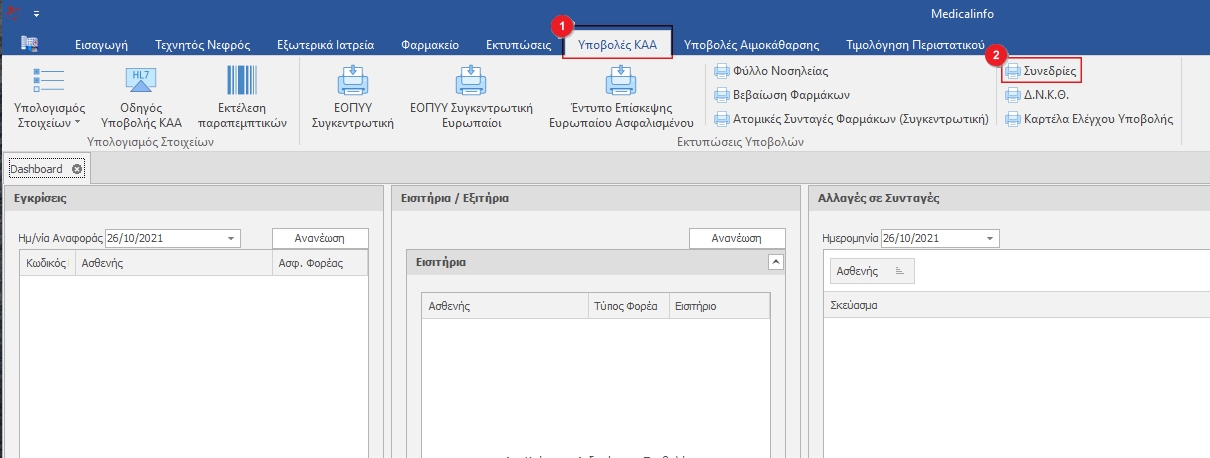Switch to Φαρμακείο ribbon tab
The image size is (1210, 458).
429,45
